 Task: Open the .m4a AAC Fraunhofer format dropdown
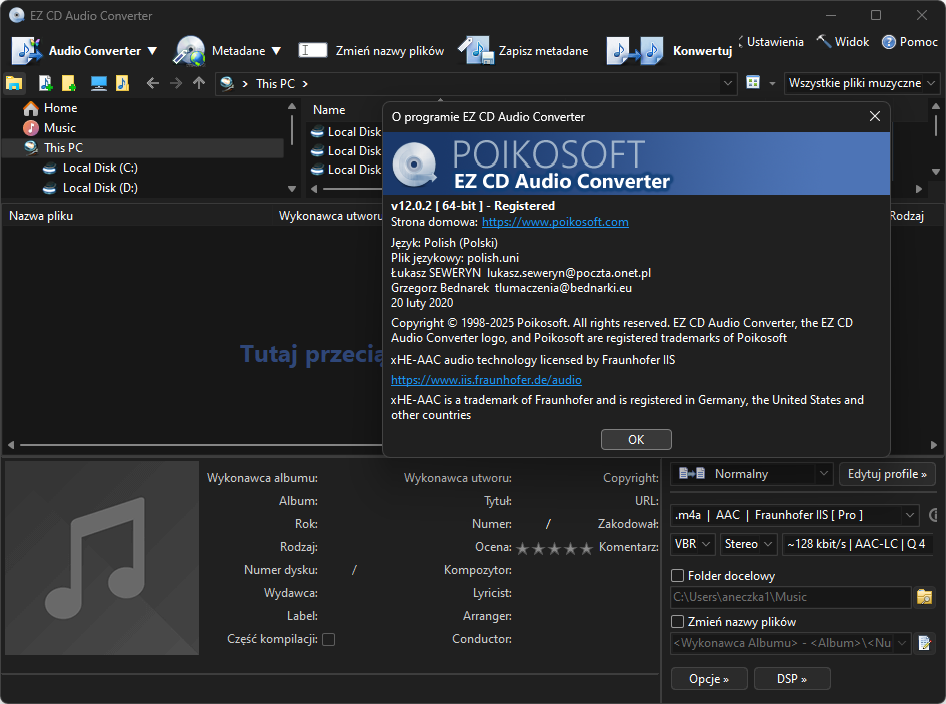click(x=795, y=515)
